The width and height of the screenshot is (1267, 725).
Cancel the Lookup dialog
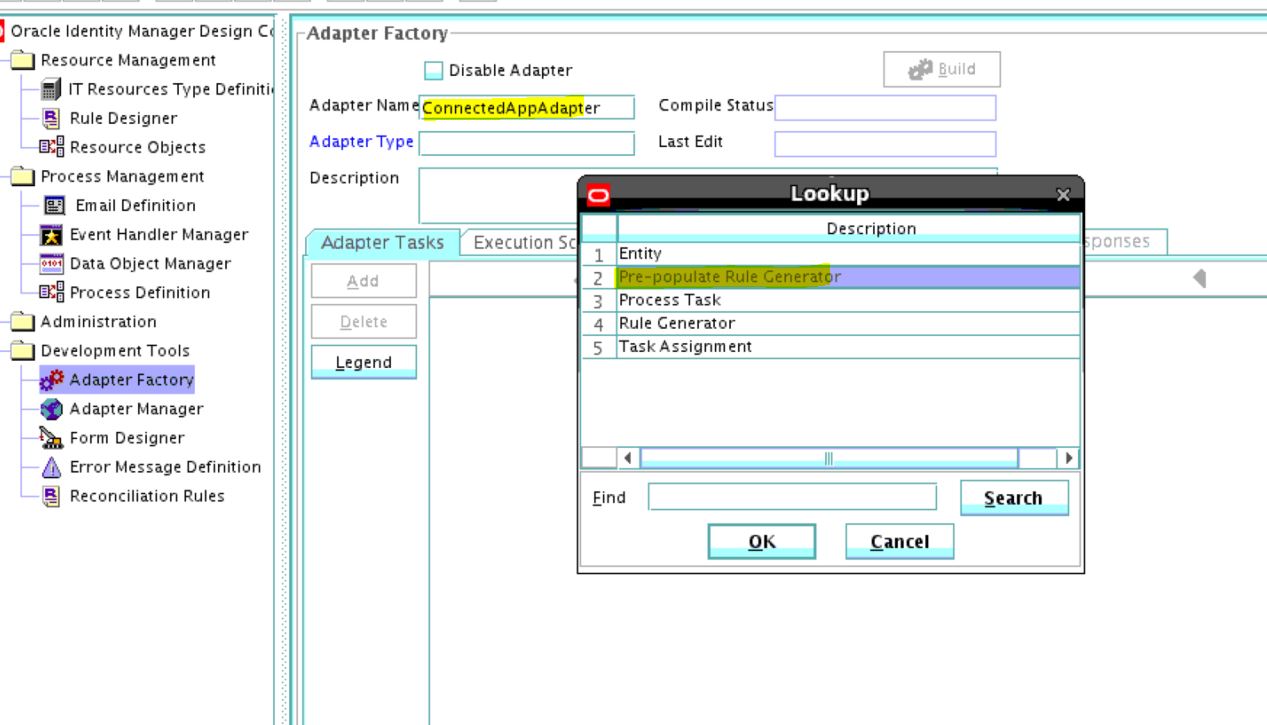pyautogui.click(x=899, y=541)
